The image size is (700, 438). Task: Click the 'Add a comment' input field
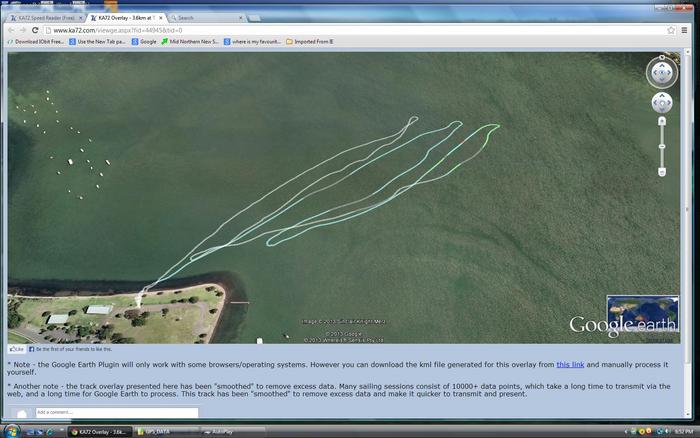point(115,412)
